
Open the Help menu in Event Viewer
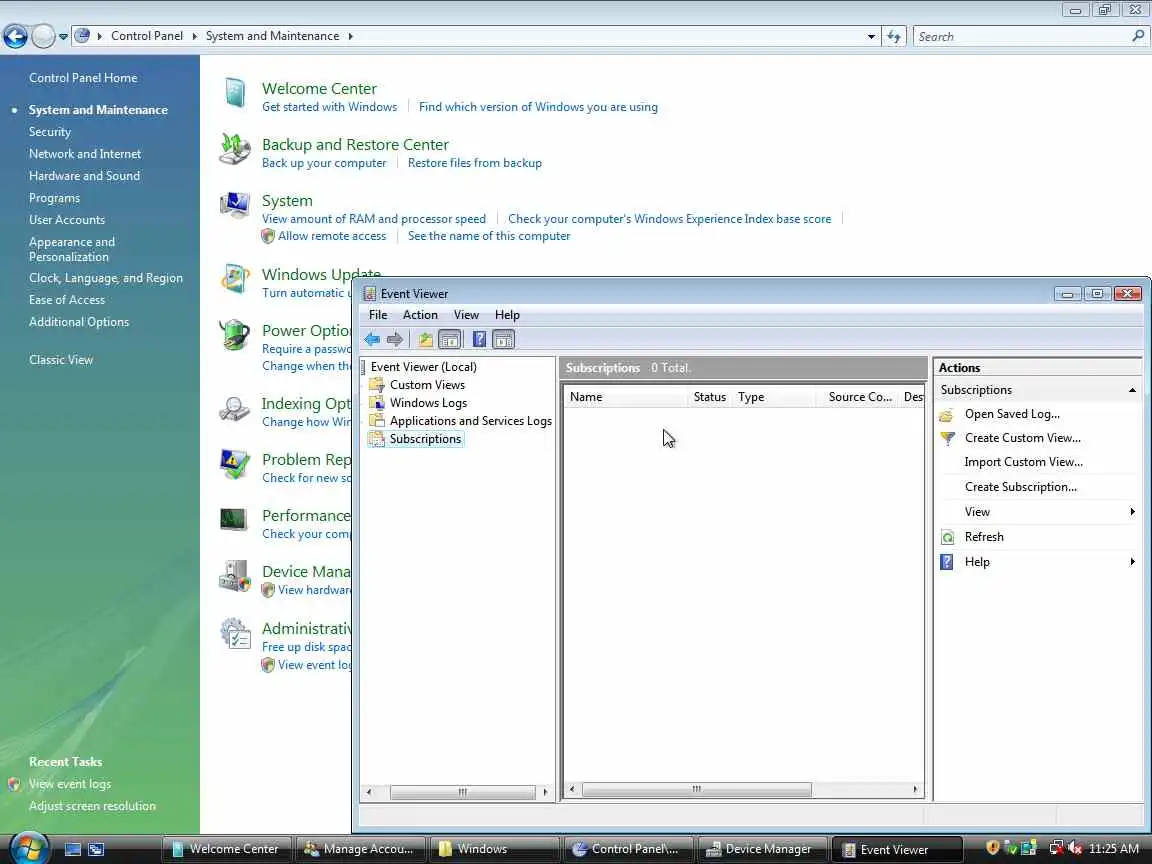pos(507,315)
